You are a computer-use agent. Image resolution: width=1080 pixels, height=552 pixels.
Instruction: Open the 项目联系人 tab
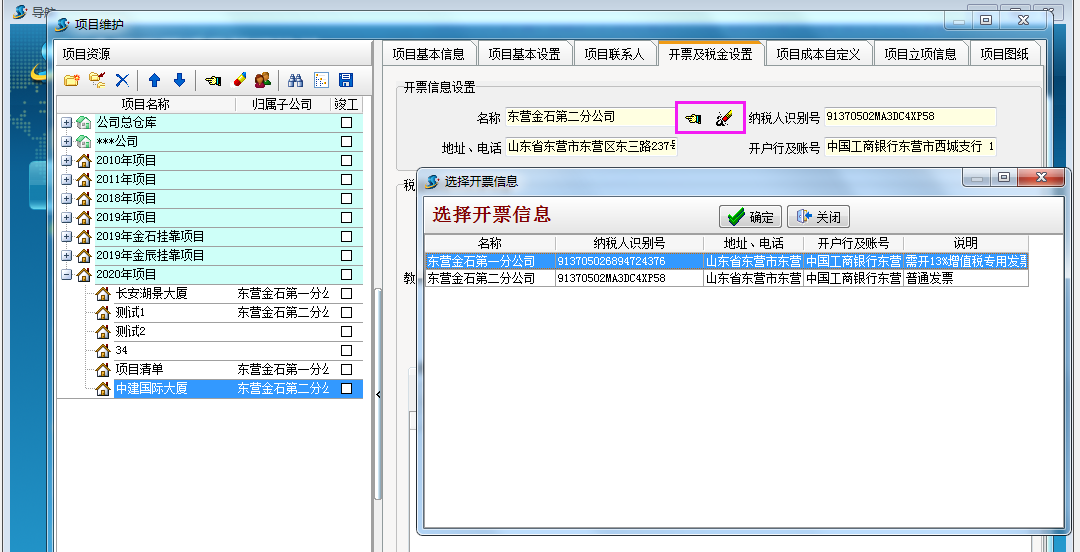[614, 54]
